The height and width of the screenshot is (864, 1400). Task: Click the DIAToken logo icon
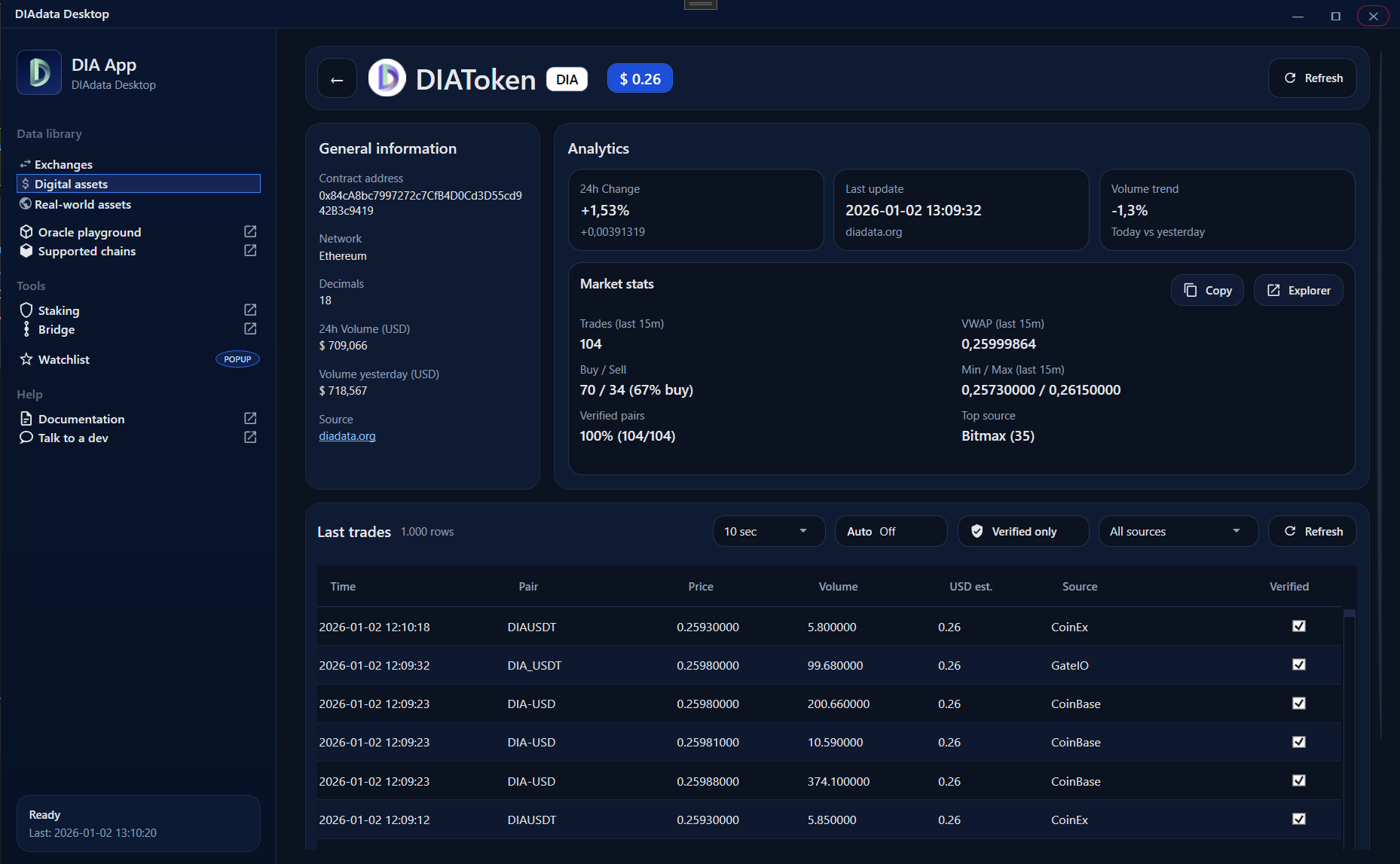387,78
